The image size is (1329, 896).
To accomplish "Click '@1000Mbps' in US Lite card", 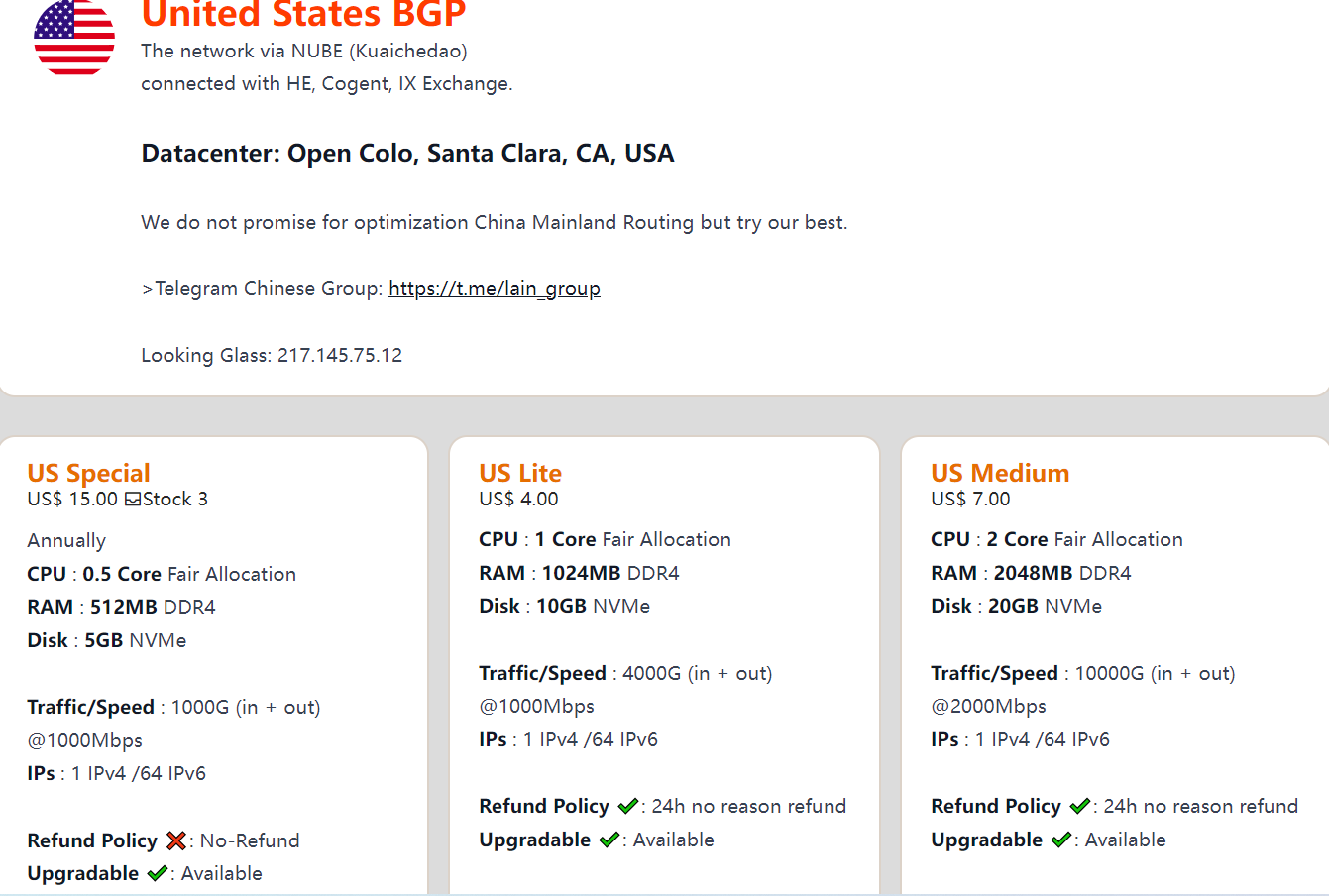I will click(537, 706).
